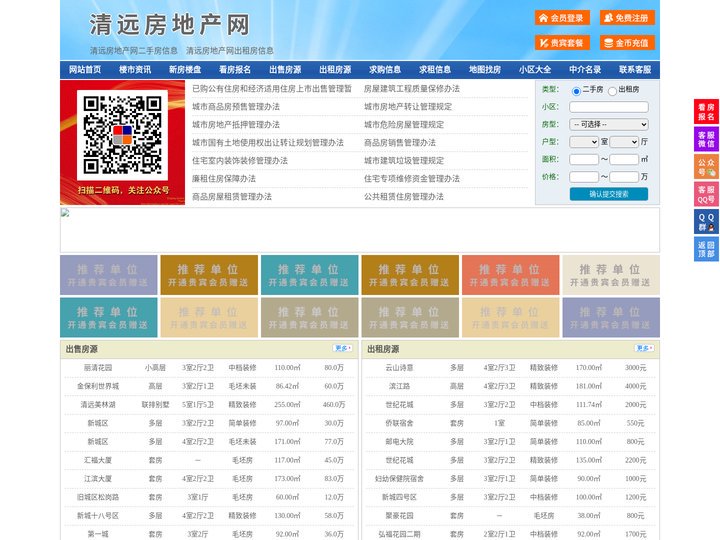Click the 免费注册 register button

click(x=627, y=18)
